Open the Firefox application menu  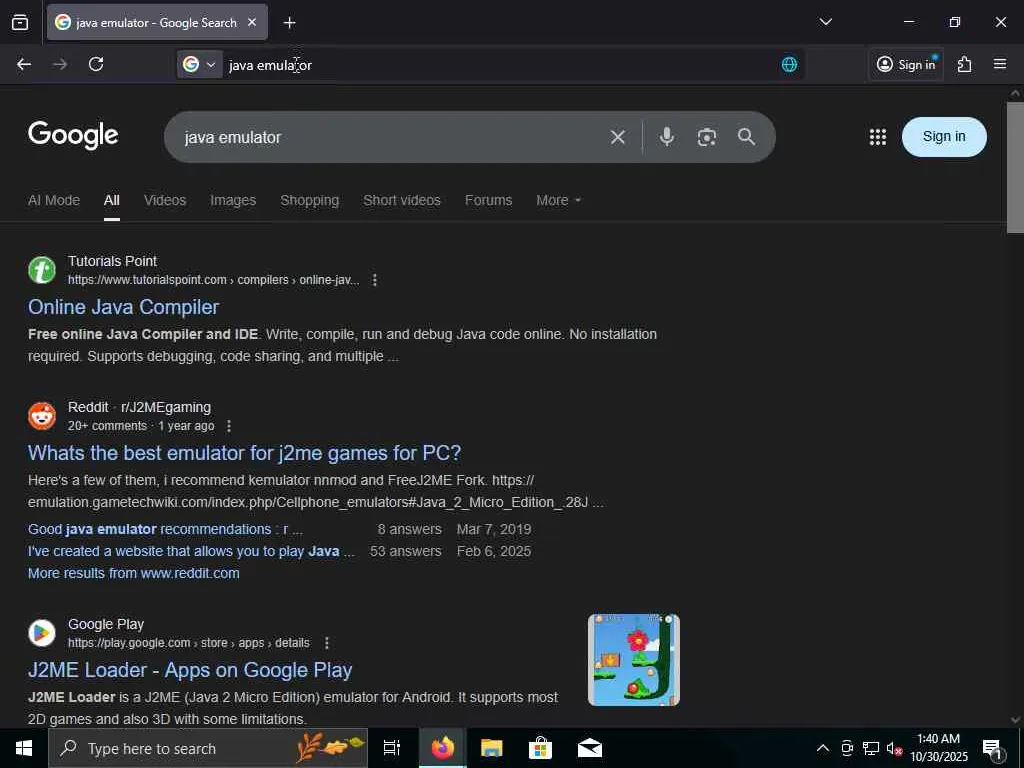pyautogui.click(x=1000, y=64)
